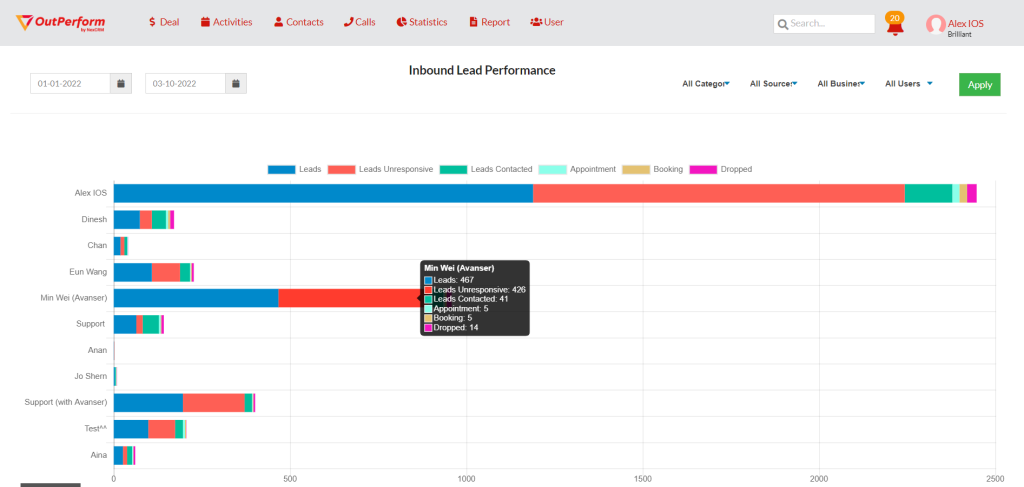Expand the All Source filter dropdown
The width and height of the screenshot is (1024, 487).
tap(773, 84)
